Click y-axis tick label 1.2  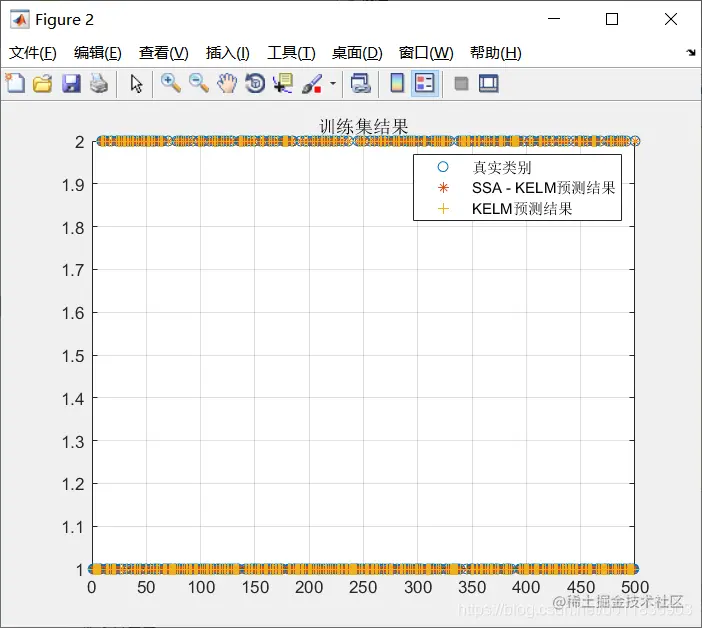(73, 485)
